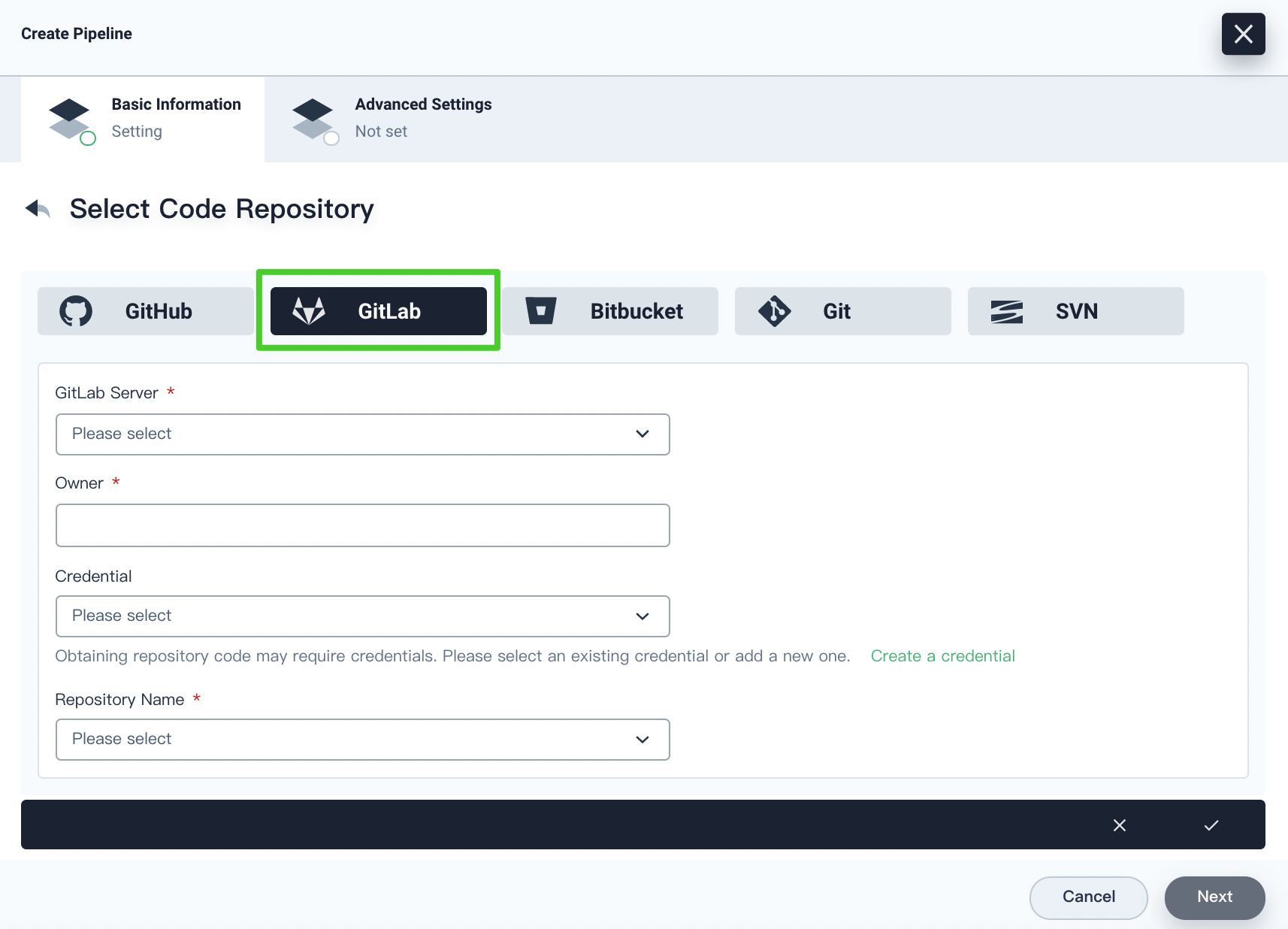Open the Create a credential link
The image size is (1288, 929).
point(942,656)
